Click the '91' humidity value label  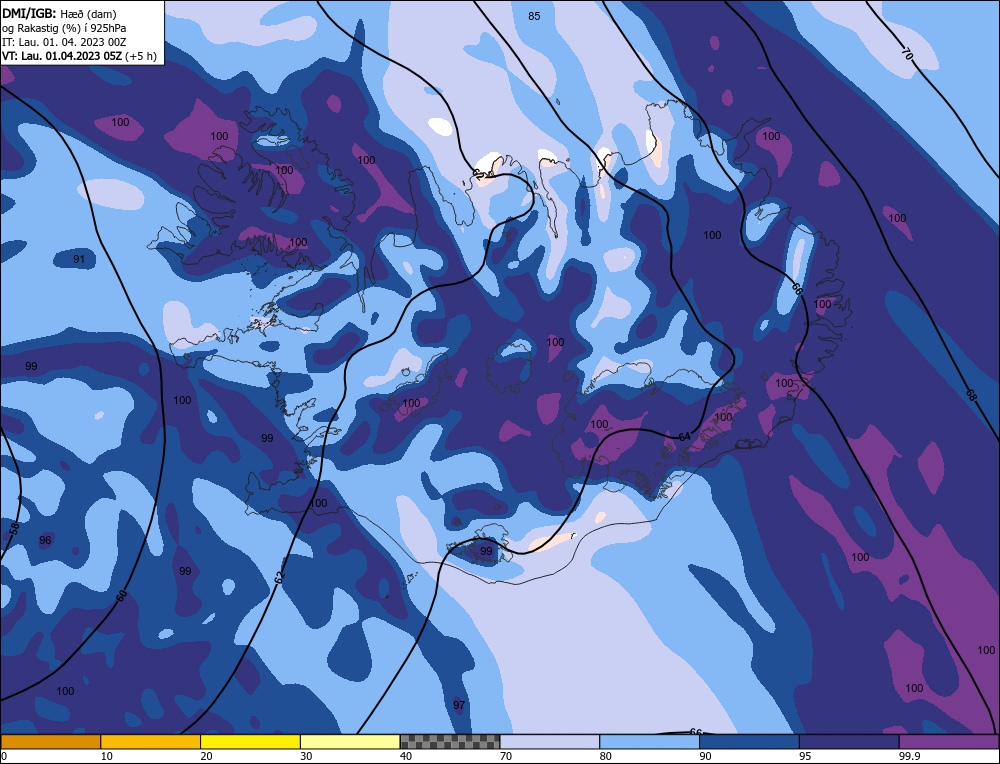pos(78,259)
